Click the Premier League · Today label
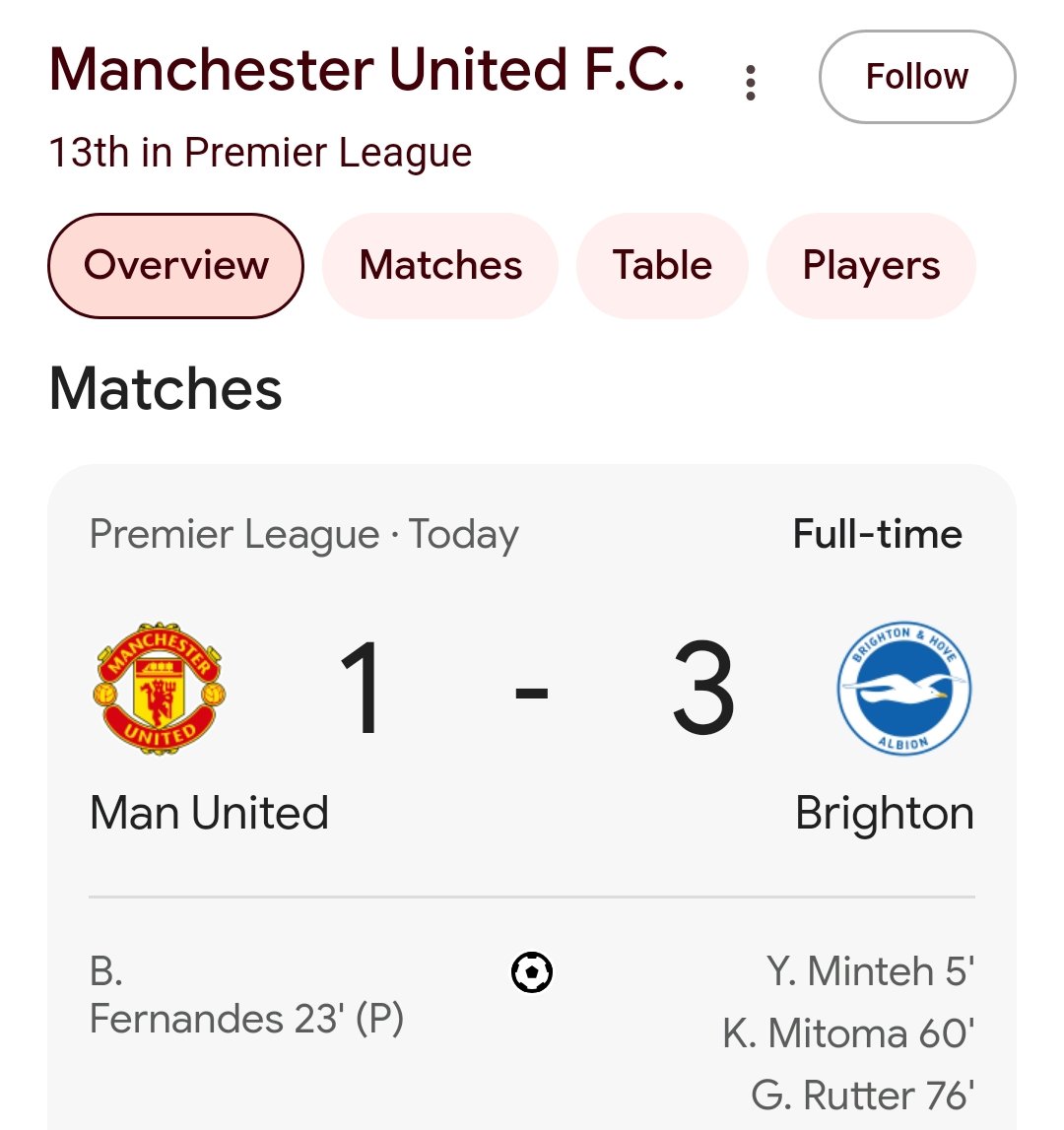The height and width of the screenshot is (1130, 1064). click(x=303, y=535)
